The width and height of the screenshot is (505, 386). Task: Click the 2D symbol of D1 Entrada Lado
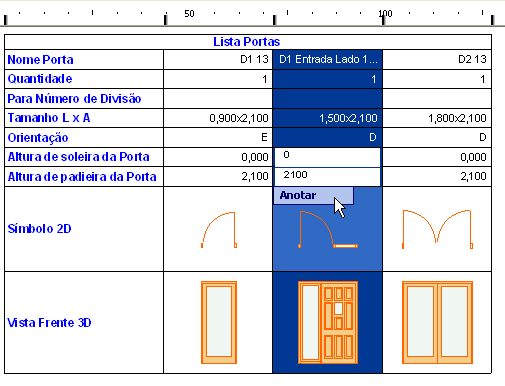pyautogui.click(x=328, y=229)
